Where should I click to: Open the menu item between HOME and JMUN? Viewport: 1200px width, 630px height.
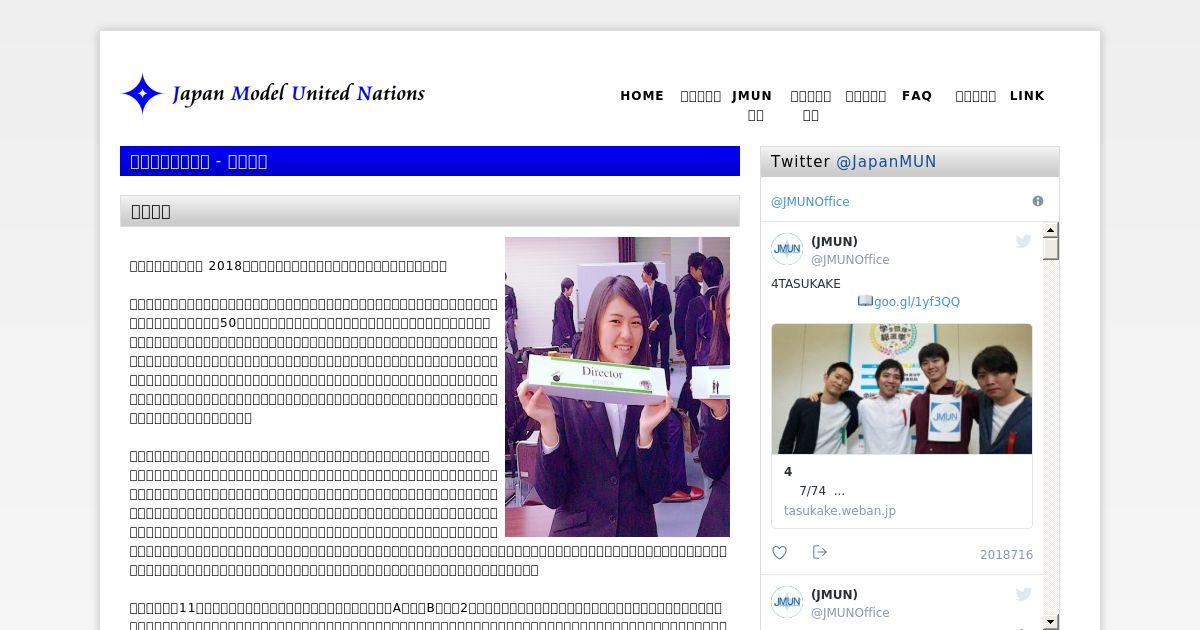pos(701,96)
